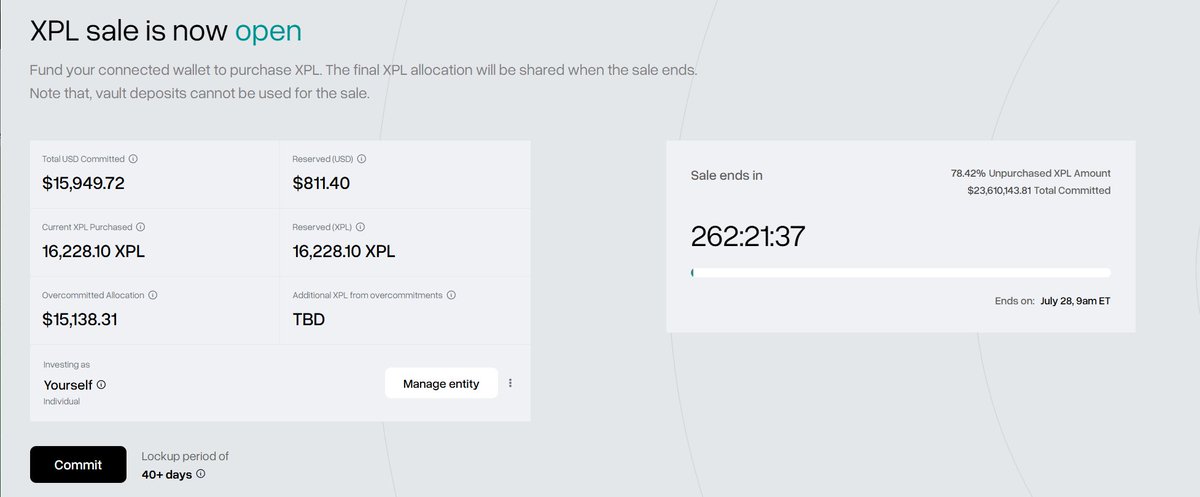Click the Manage entity button
Screen dimensions: 1200x497
(x=441, y=383)
